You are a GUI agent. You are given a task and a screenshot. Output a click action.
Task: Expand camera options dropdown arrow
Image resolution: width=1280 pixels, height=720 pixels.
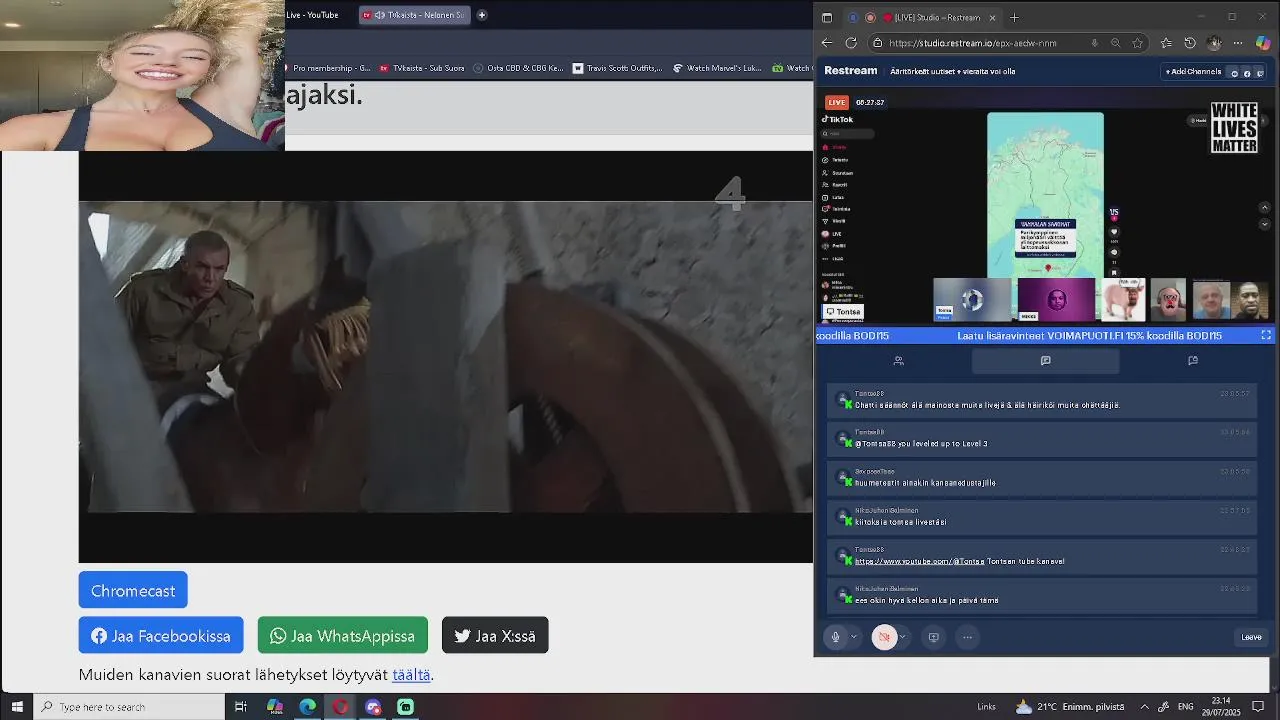point(902,637)
